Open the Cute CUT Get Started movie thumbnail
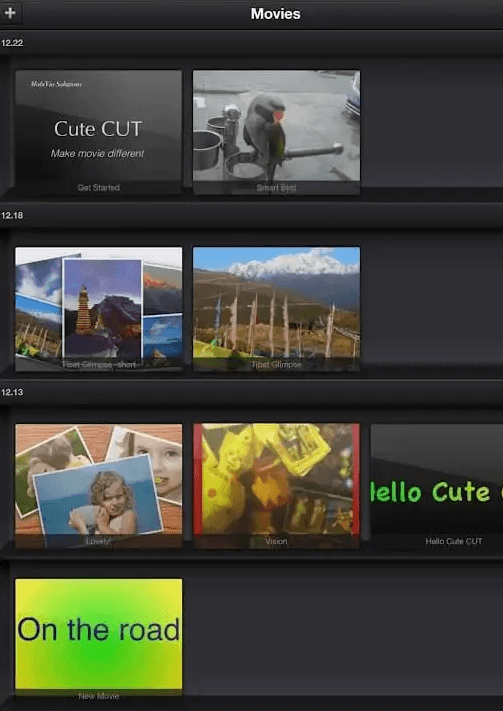The height and width of the screenshot is (711, 503). [98, 131]
